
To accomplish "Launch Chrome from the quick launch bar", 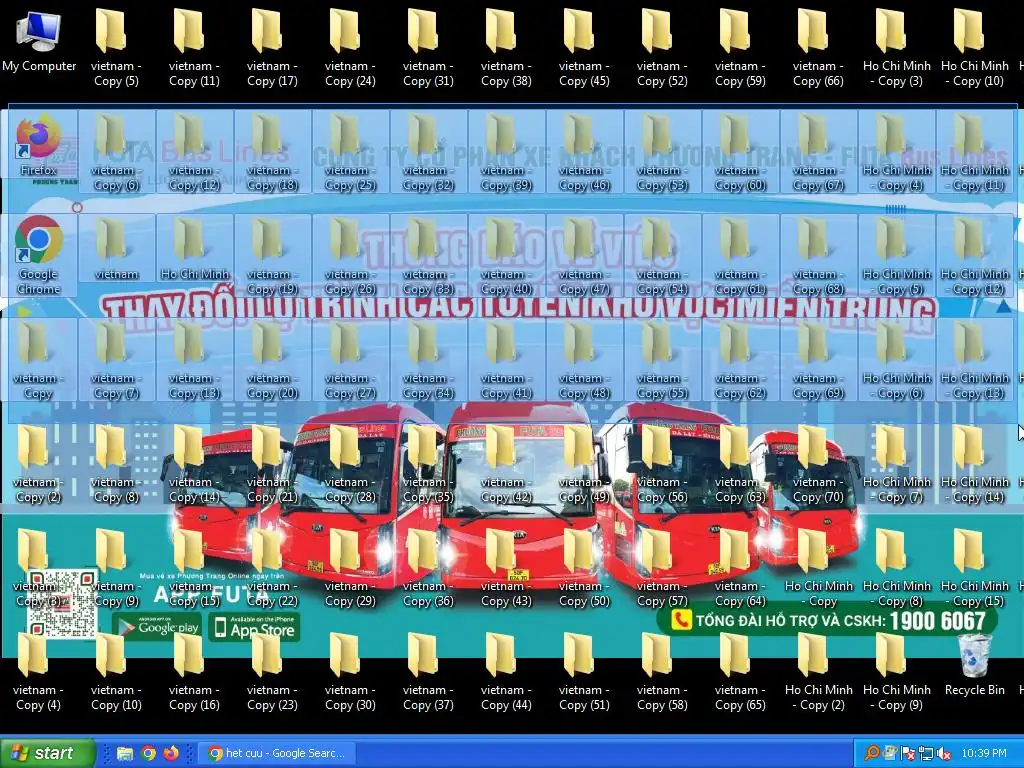I will pos(148,753).
